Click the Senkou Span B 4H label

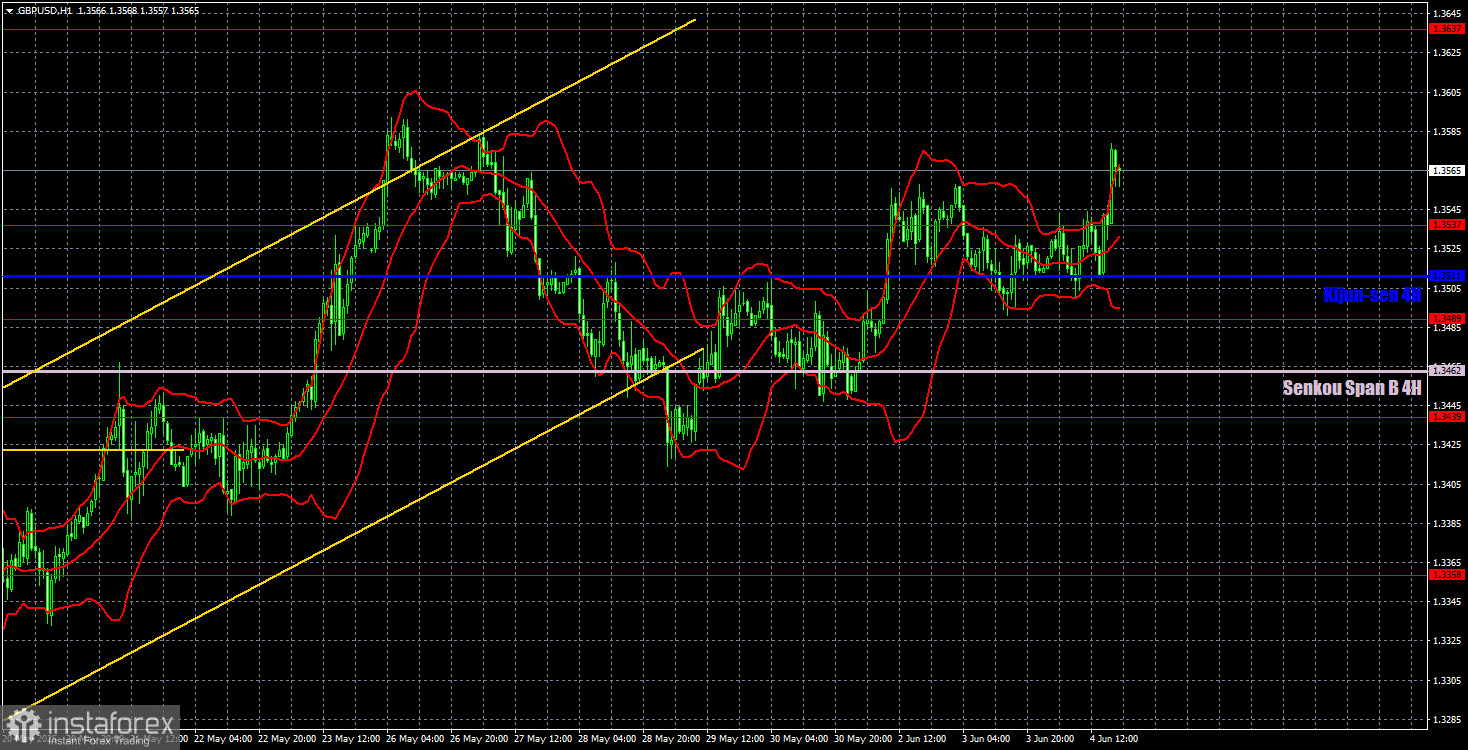1351,388
